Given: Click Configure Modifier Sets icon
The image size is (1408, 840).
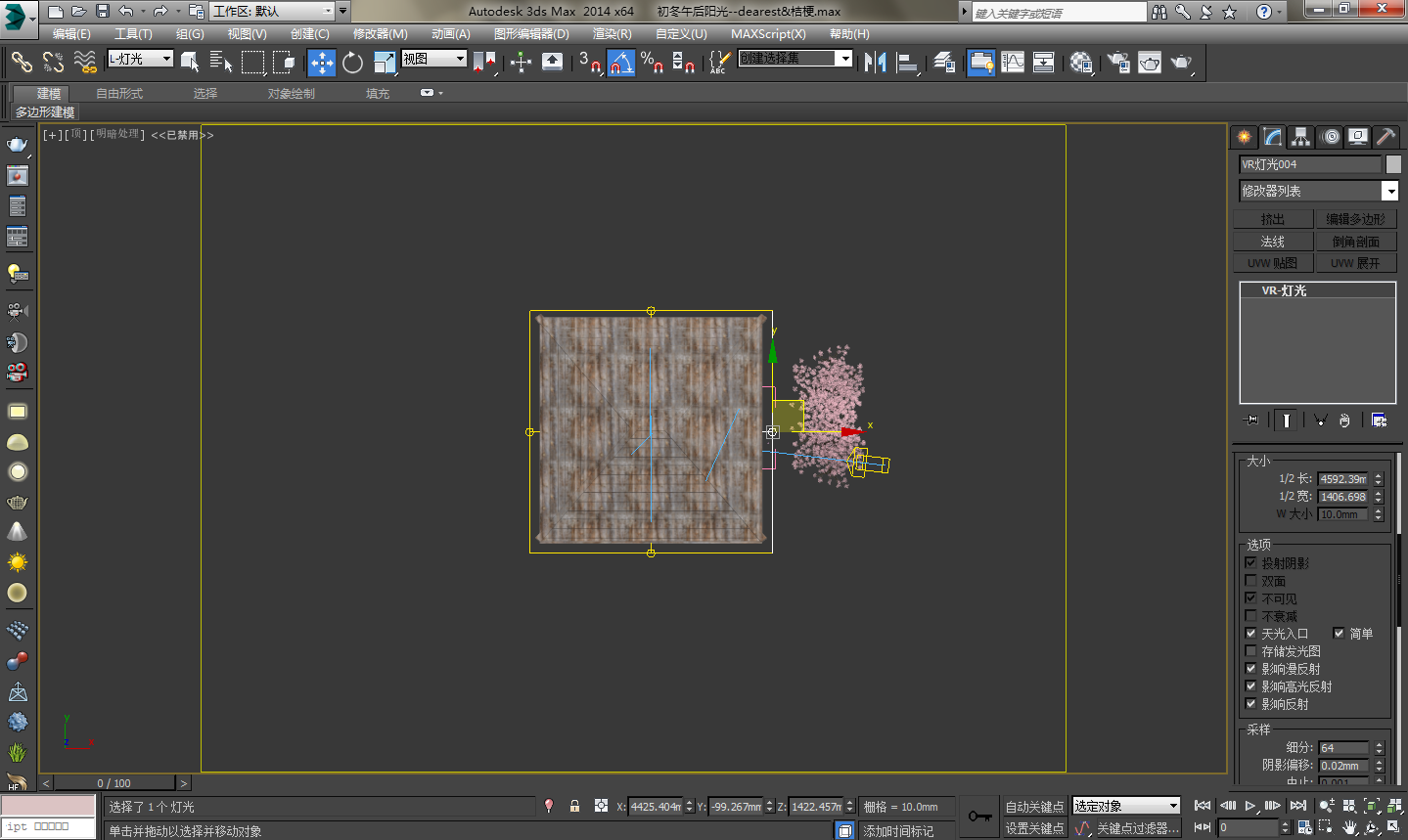Looking at the screenshot, I should coord(1379,420).
